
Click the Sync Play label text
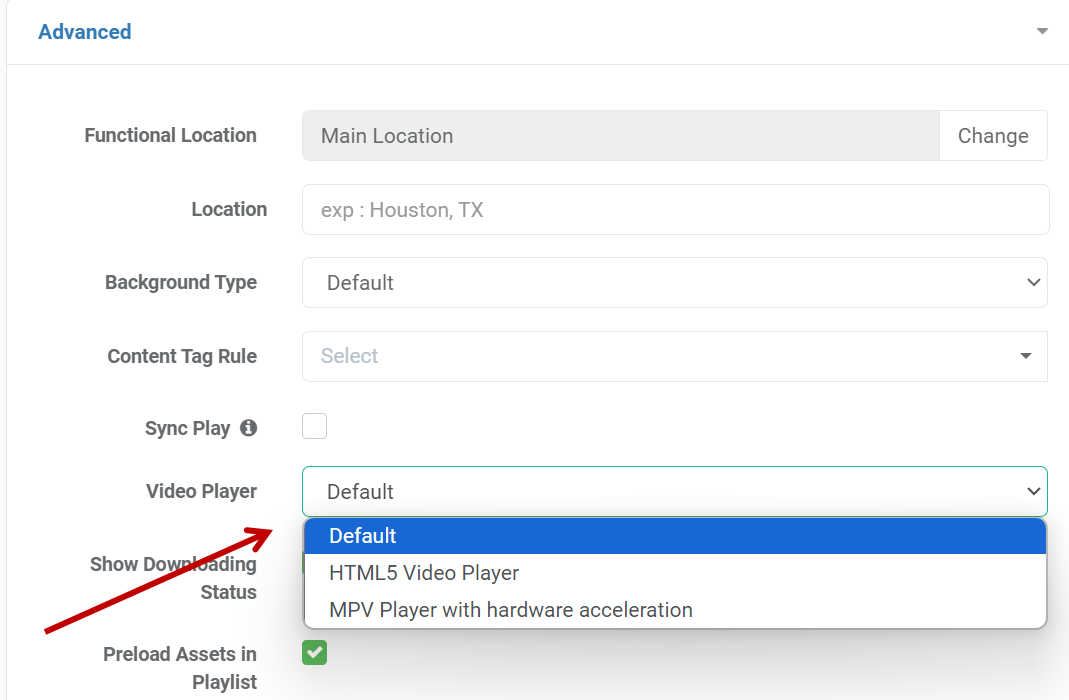[x=187, y=428]
